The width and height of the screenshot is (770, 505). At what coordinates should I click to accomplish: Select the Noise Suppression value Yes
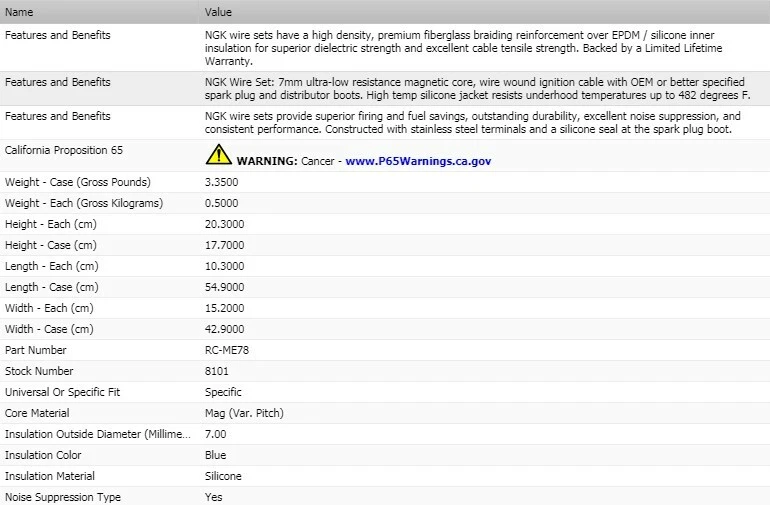point(214,497)
